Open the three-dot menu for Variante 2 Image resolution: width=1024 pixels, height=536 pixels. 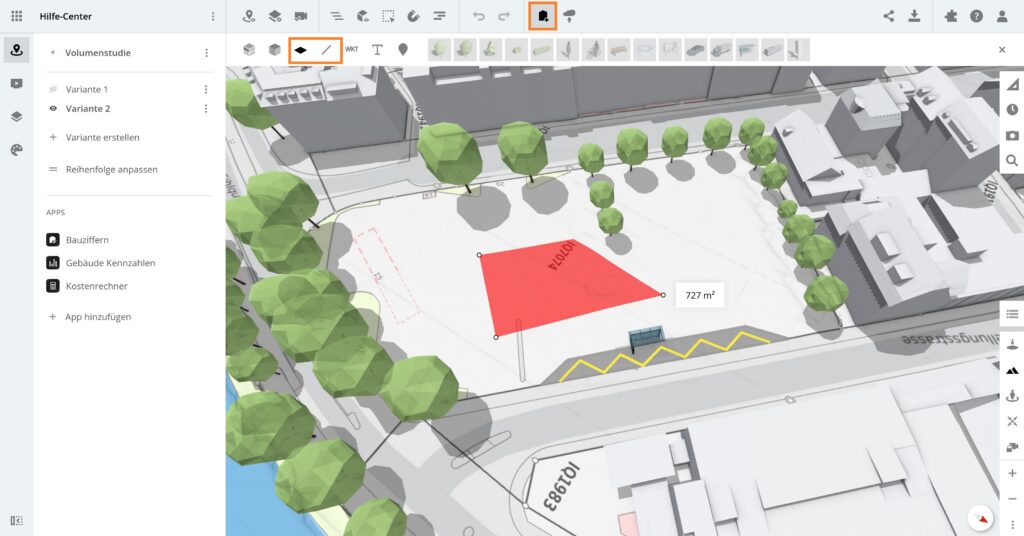tap(206, 108)
